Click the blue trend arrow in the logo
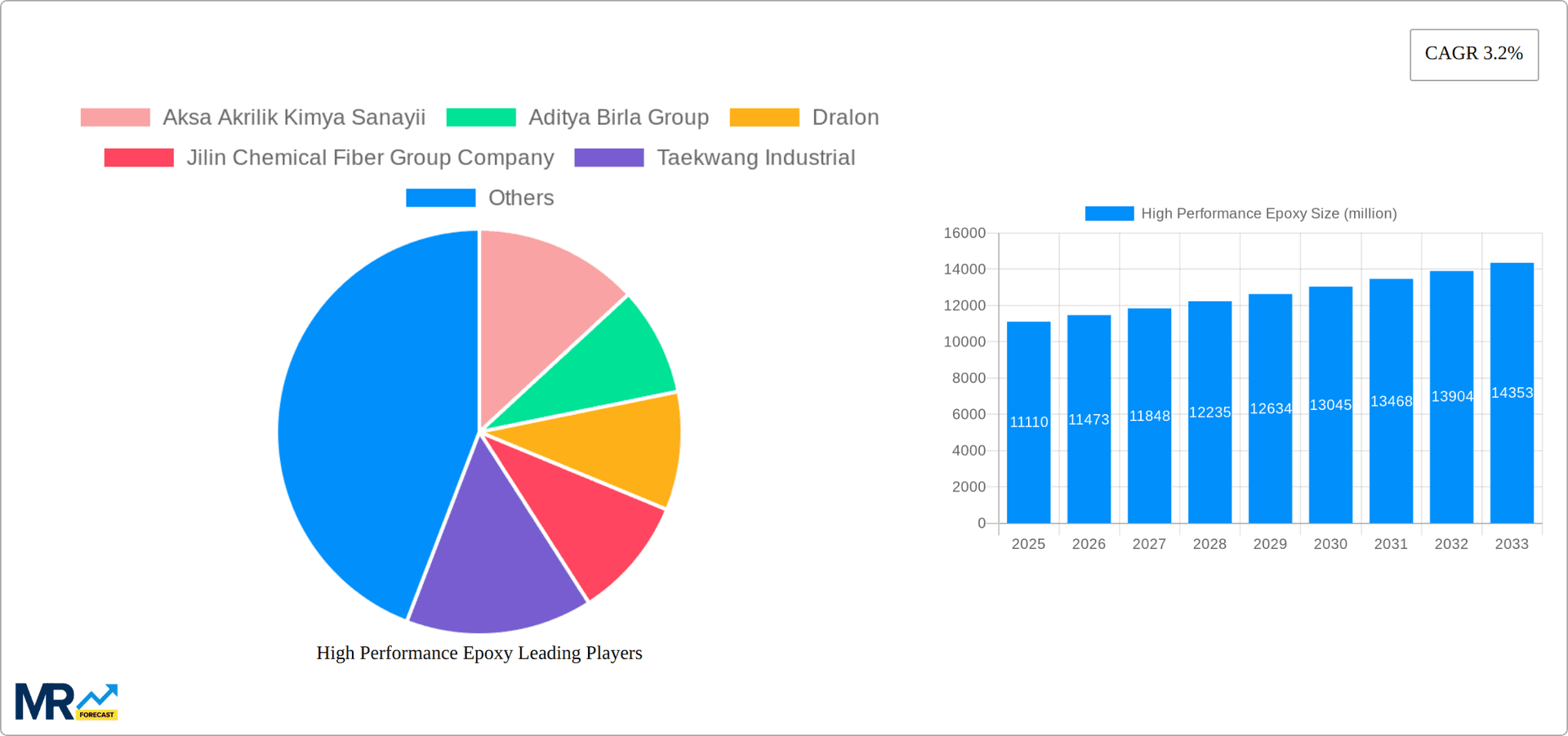 point(98,696)
